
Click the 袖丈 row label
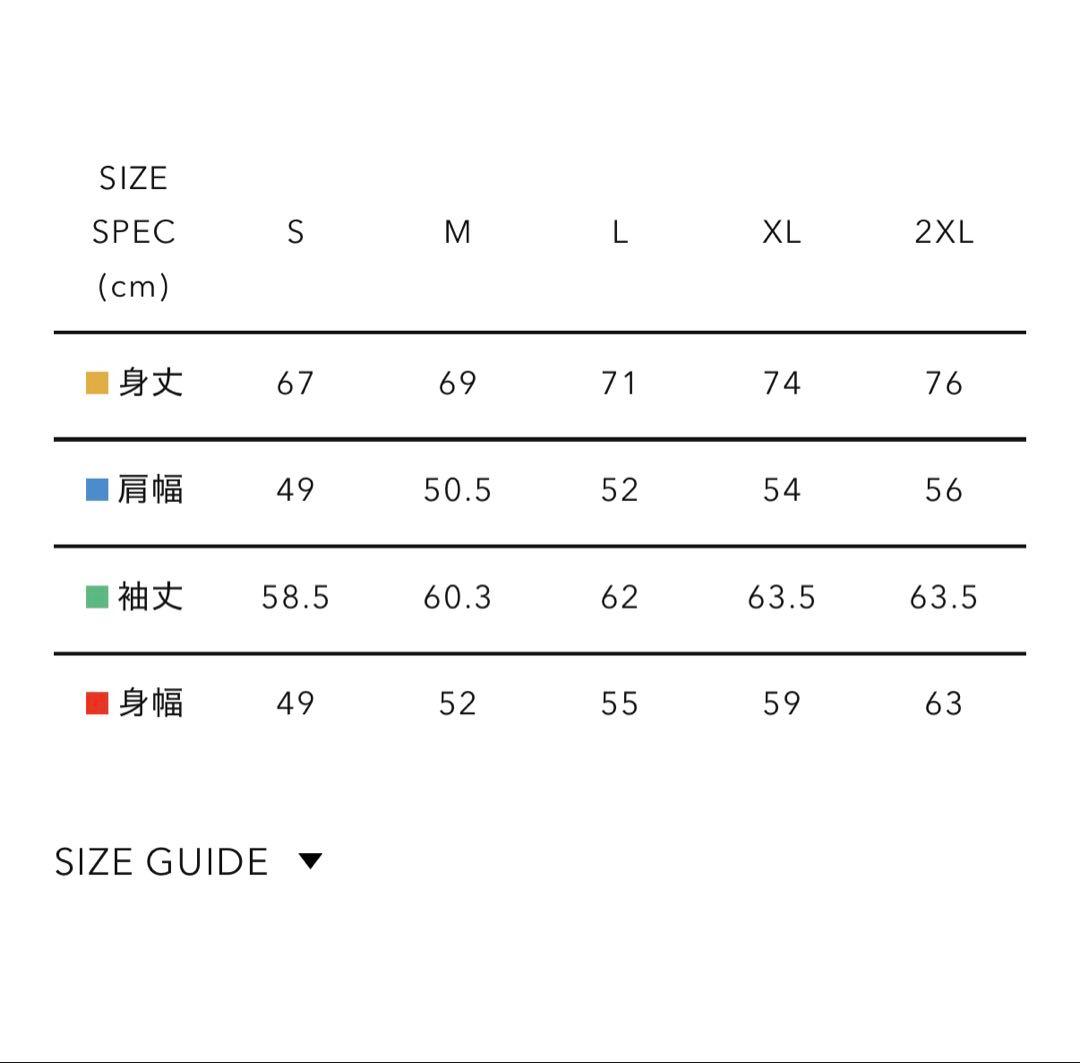point(151,597)
